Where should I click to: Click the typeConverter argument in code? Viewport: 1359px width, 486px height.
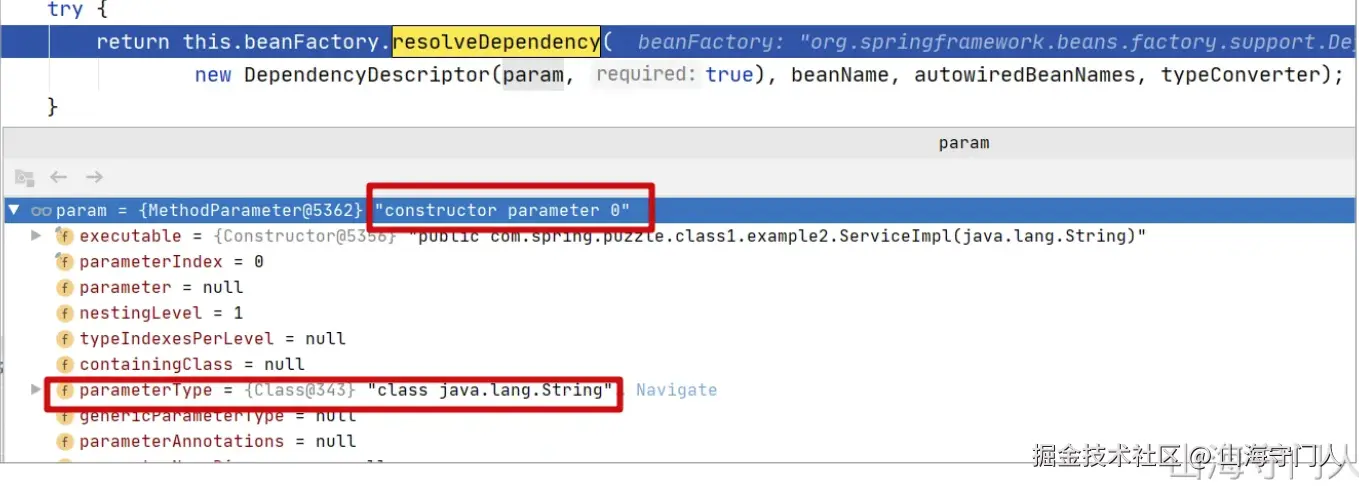coord(1240,75)
